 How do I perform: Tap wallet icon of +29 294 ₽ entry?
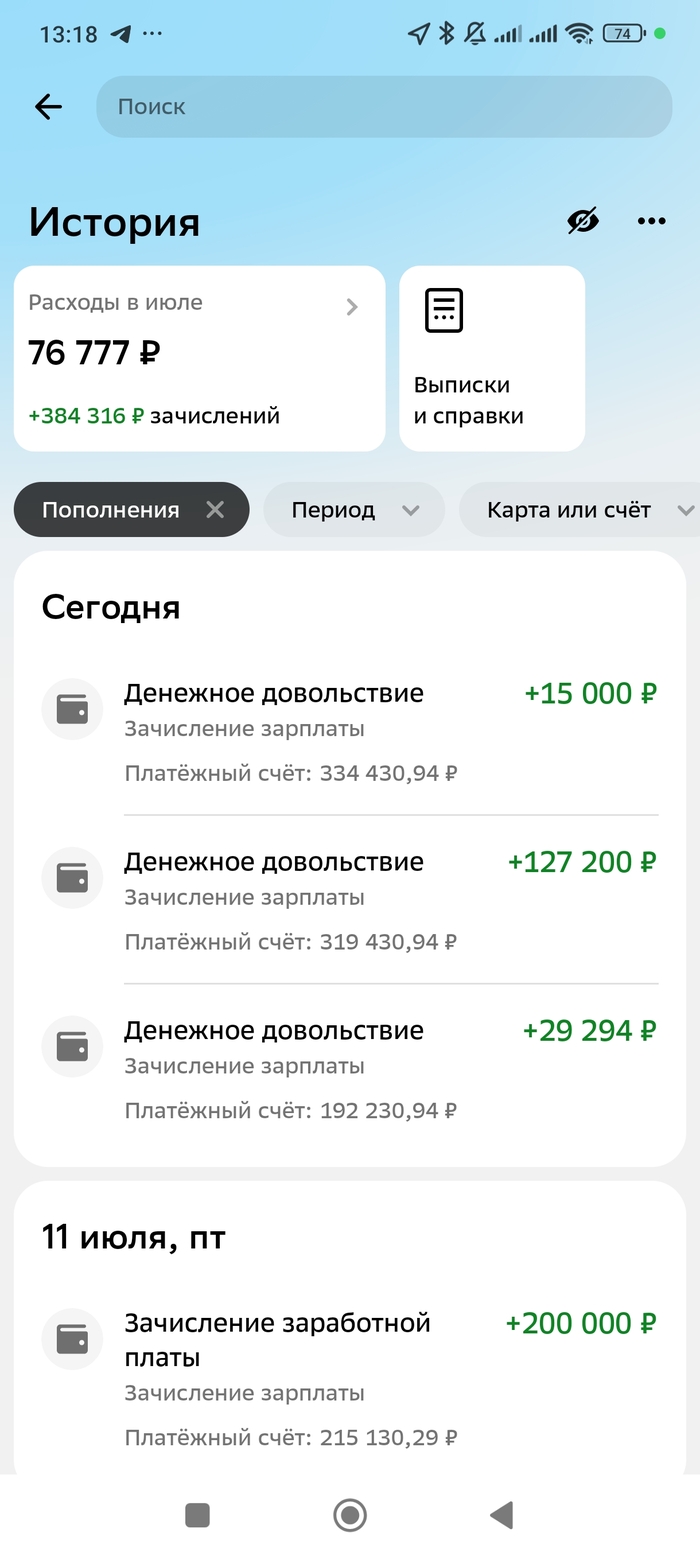(x=72, y=1046)
